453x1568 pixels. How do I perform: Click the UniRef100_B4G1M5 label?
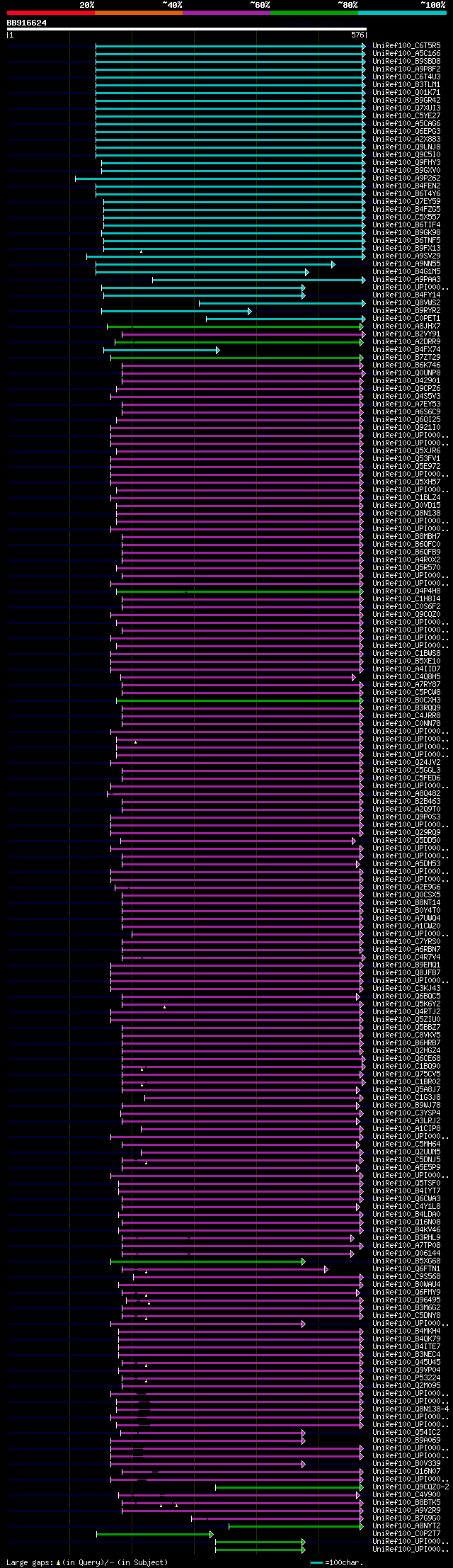click(406, 271)
